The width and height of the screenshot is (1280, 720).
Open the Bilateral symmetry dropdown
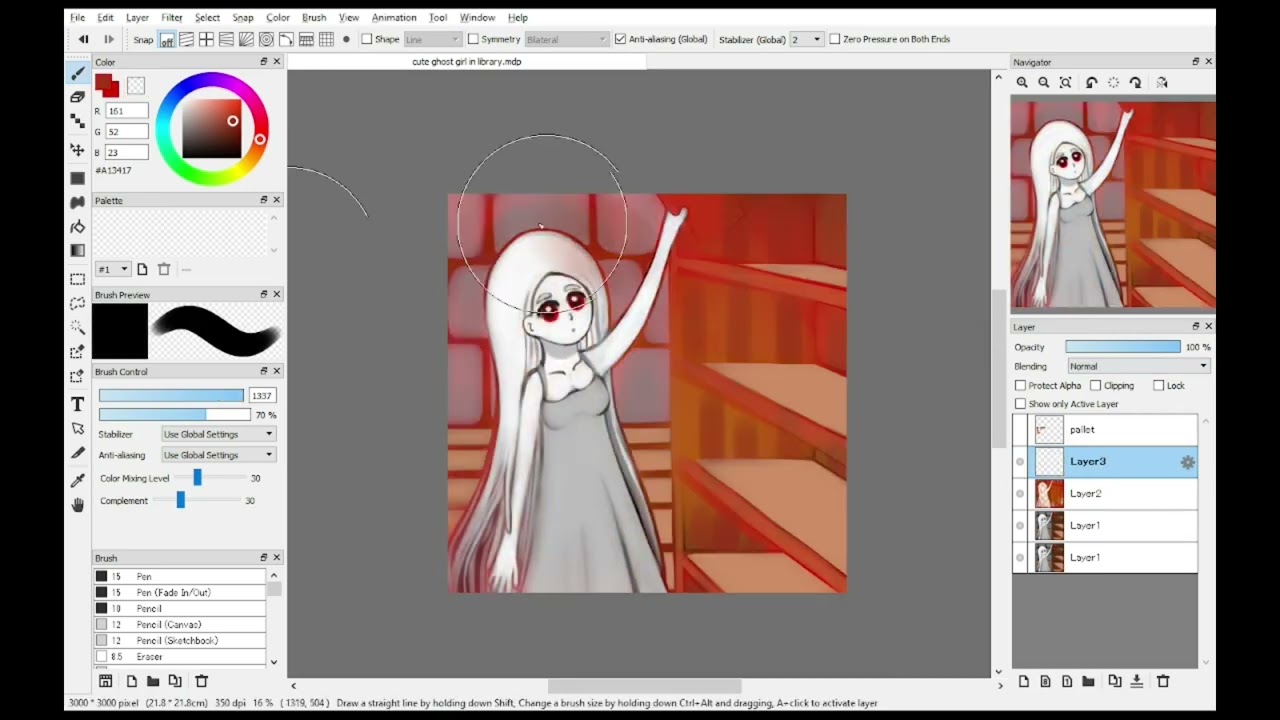[566, 39]
